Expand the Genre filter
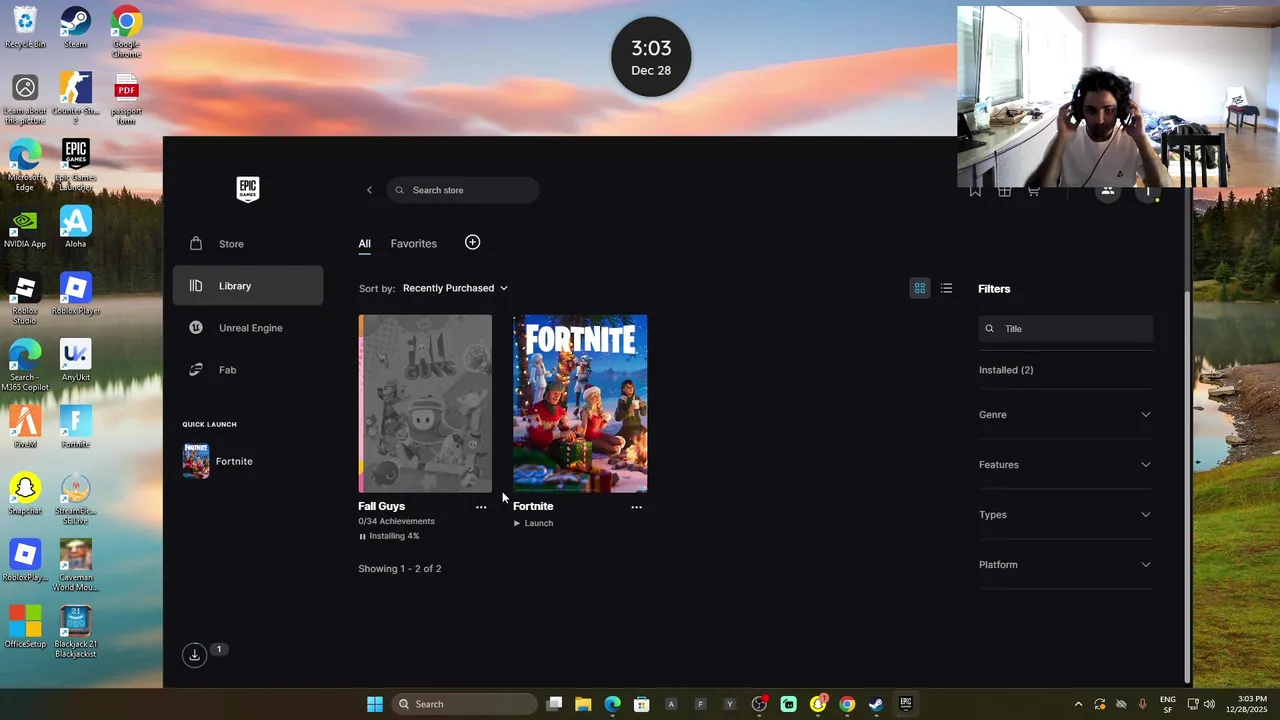1280x720 pixels. (1065, 415)
